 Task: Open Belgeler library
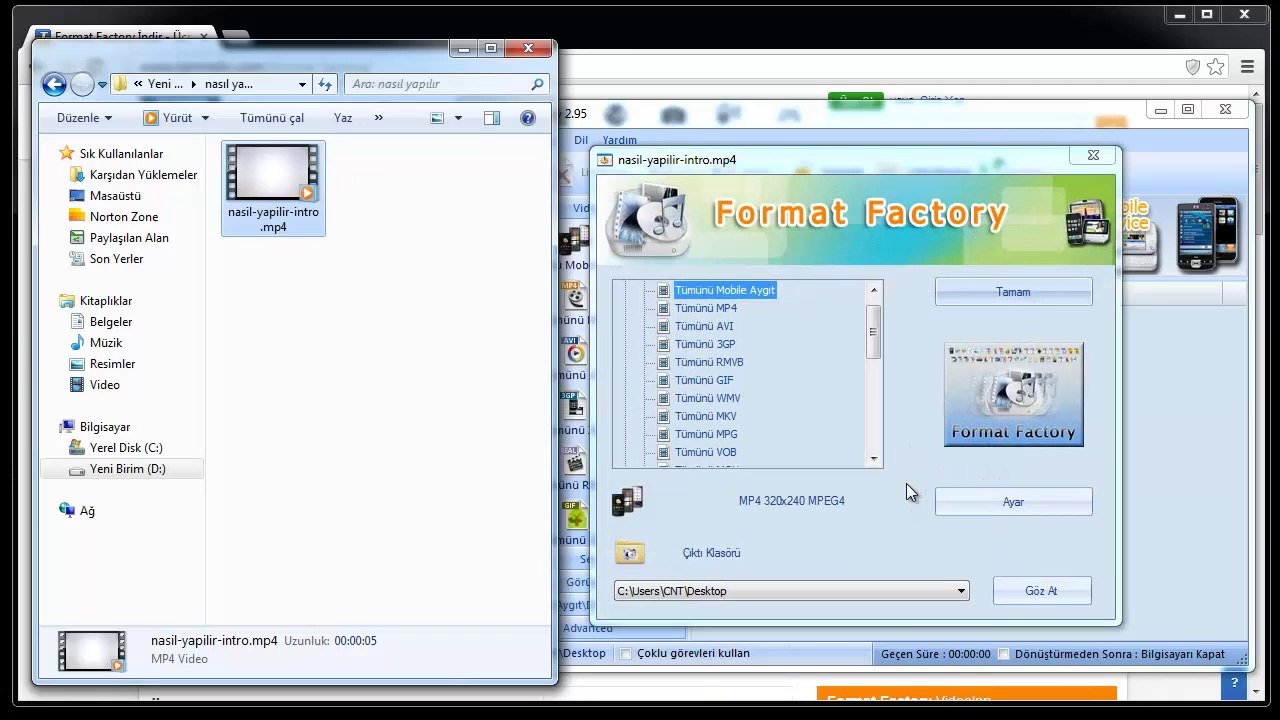(111, 322)
